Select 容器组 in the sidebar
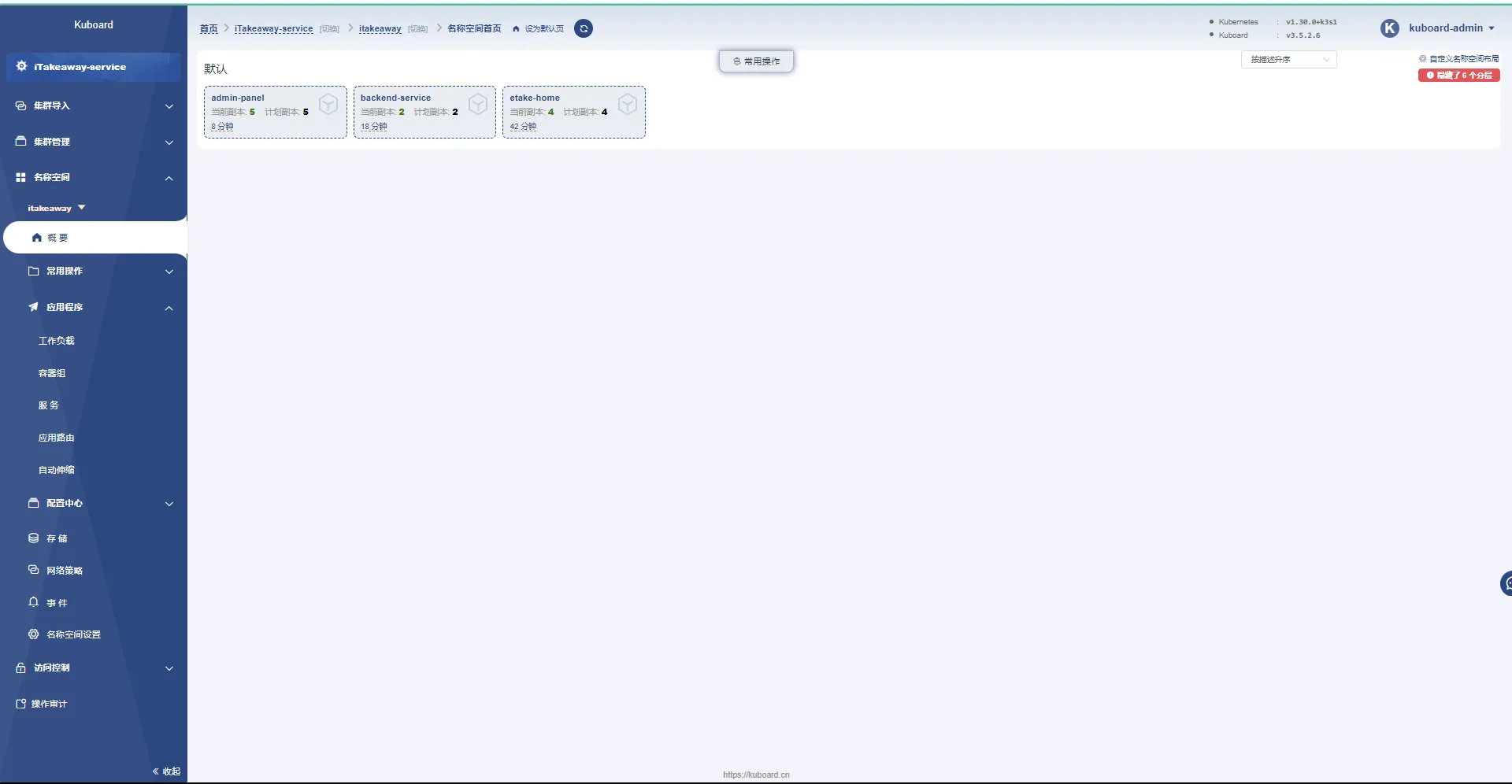Viewport: 1512px width, 784px height. (52, 373)
